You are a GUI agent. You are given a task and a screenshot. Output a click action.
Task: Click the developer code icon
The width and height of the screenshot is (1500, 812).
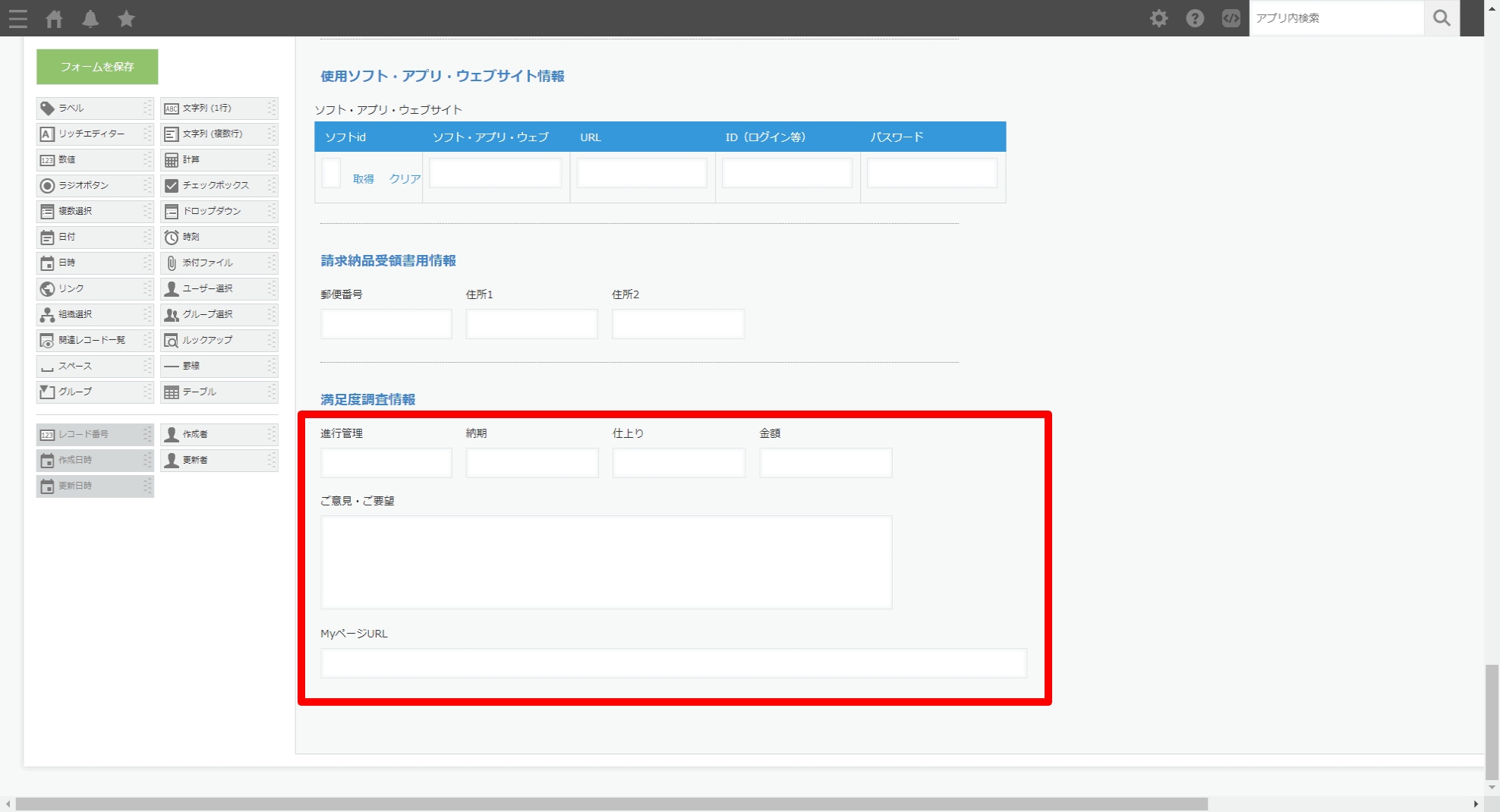pyautogui.click(x=1231, y=18)
